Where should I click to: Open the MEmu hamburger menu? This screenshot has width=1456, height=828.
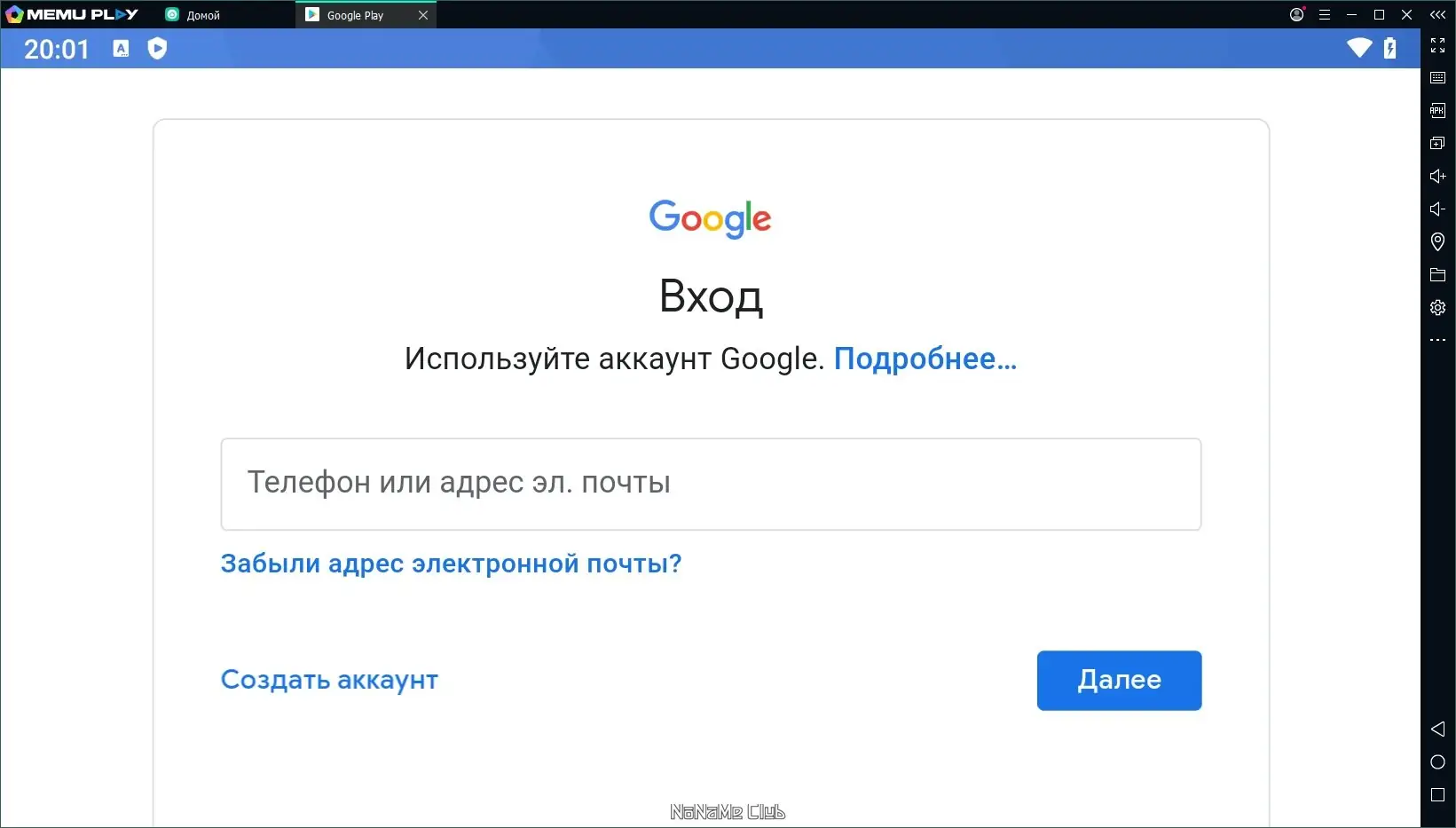[x=1325, y=14]
